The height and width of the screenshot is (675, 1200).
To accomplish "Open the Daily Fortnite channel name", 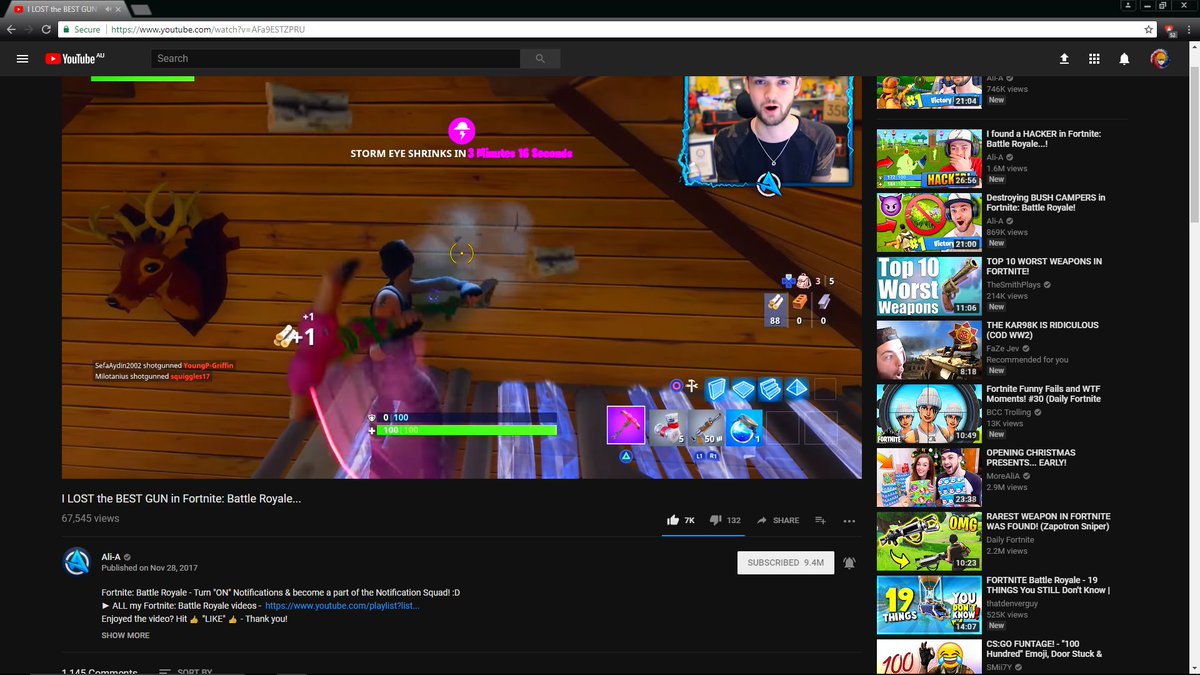I will (x=1011, y=539).
